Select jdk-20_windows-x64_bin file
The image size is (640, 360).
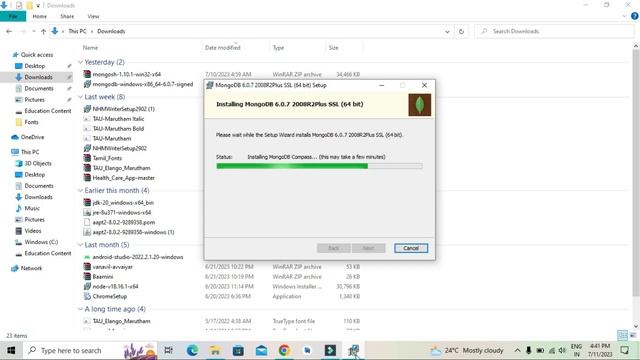[123, 202]
